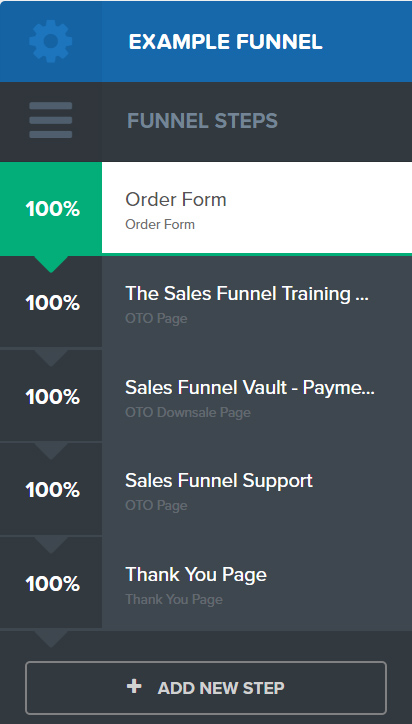Click the hamburger funnel steps icon
412x724 pixels.
point(50,120)
